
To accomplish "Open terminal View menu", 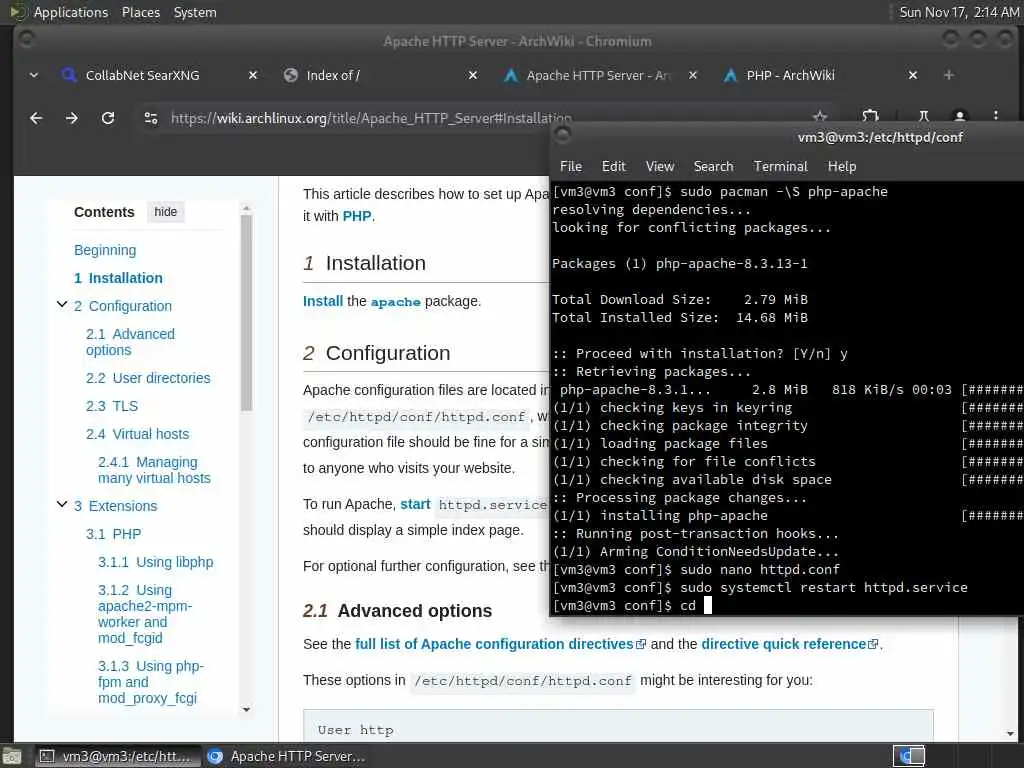I will tap(660, 167).
